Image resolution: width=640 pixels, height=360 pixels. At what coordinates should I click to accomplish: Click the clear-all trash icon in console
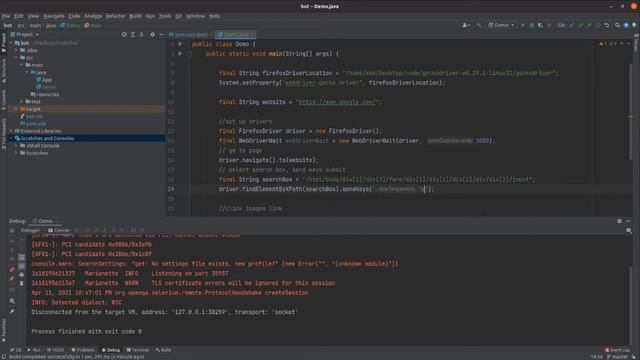pyautogui.click(x=22, y=283)
